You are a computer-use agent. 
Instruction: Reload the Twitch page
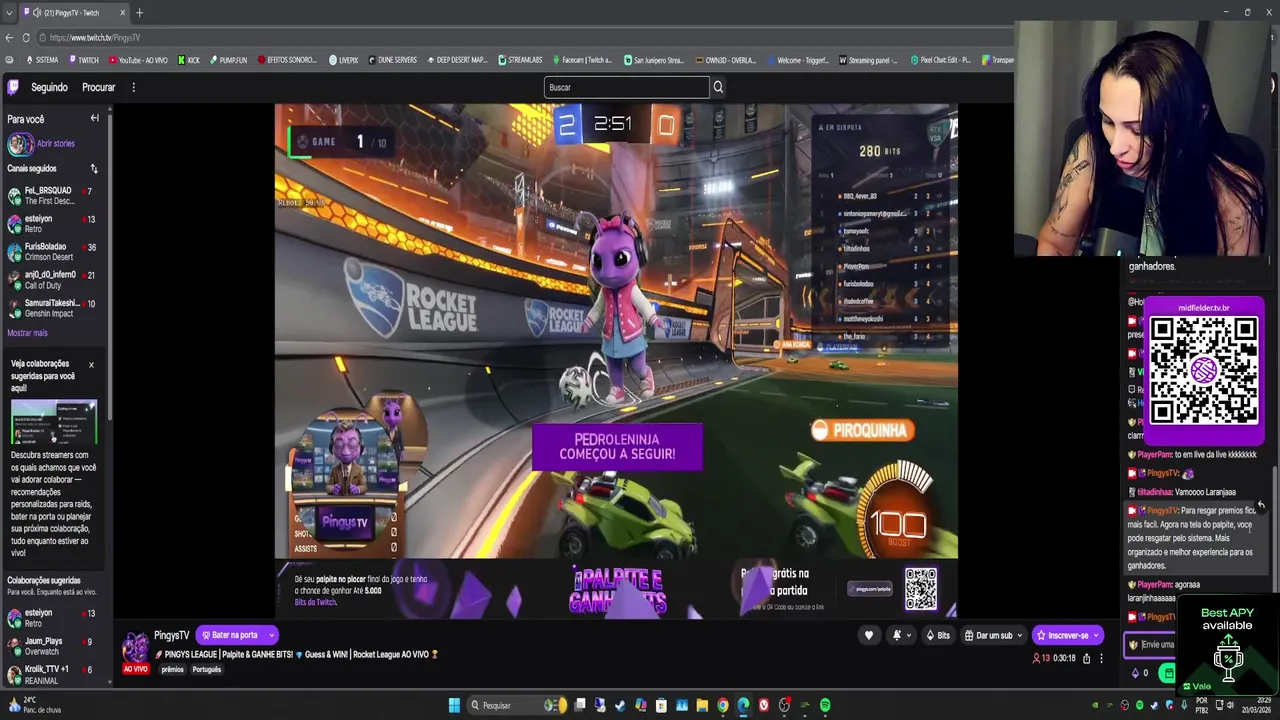[x=25, y=37]
